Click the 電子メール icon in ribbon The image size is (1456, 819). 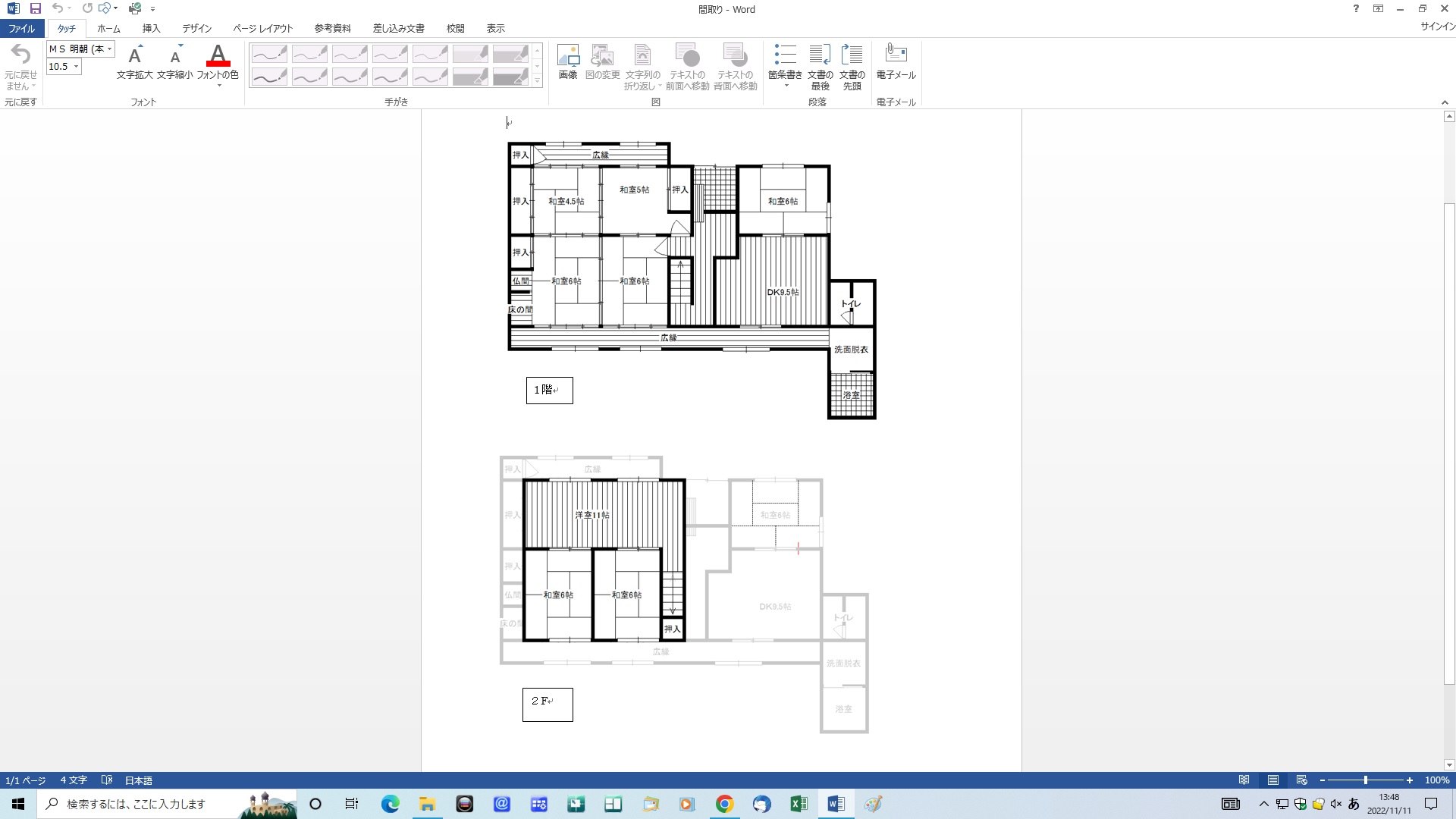(896, 55)
